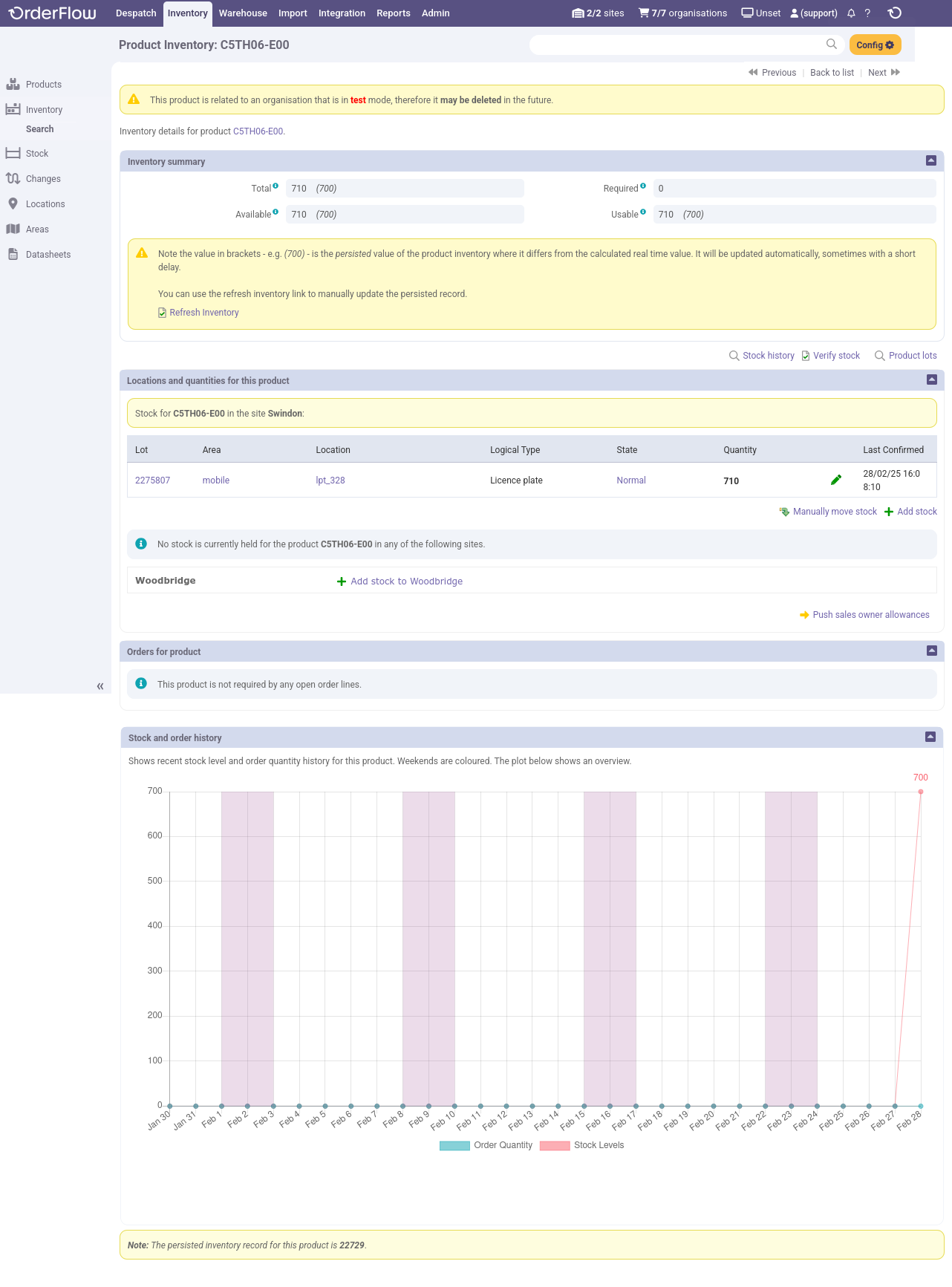Click the notifications bell icon
Viewport: 952px width, 1287px height.
pos(851,13)
